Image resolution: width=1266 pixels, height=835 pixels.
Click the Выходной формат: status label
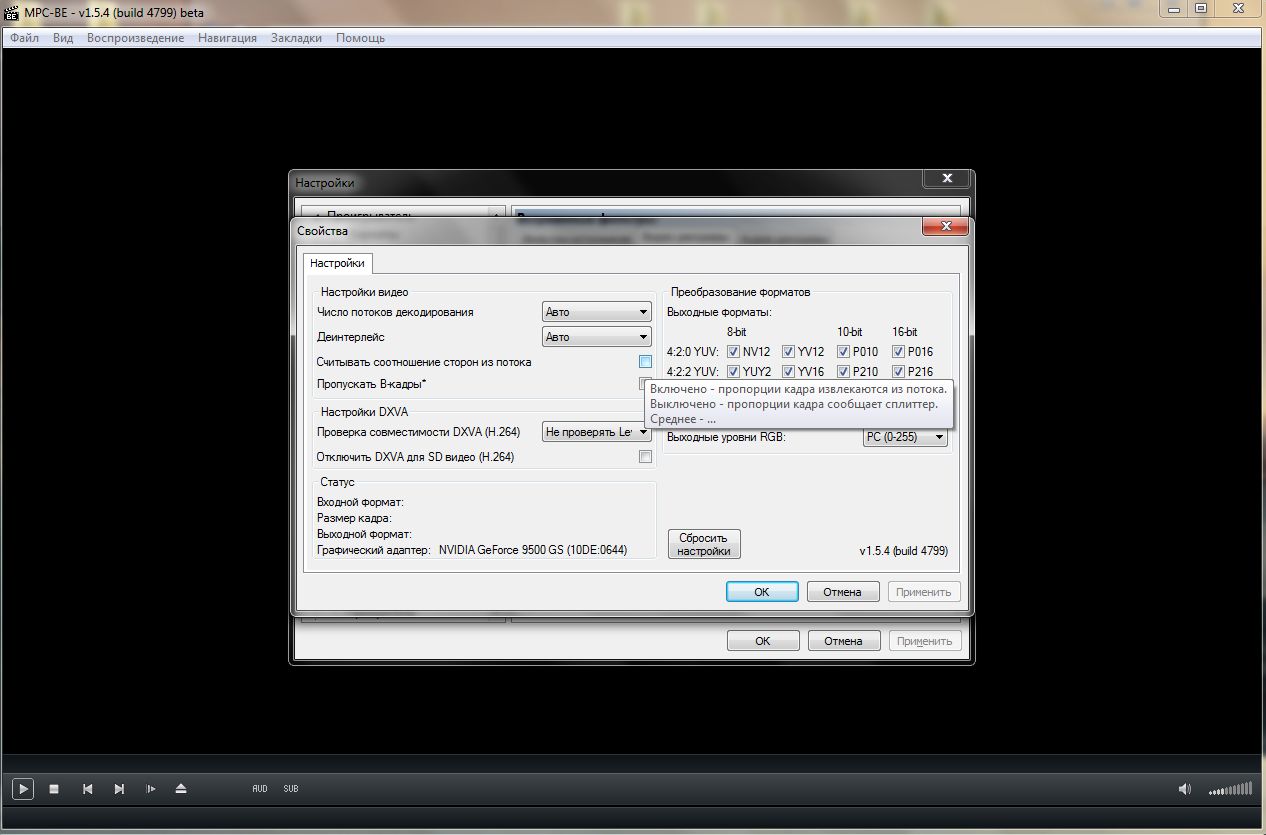[364, 534]
